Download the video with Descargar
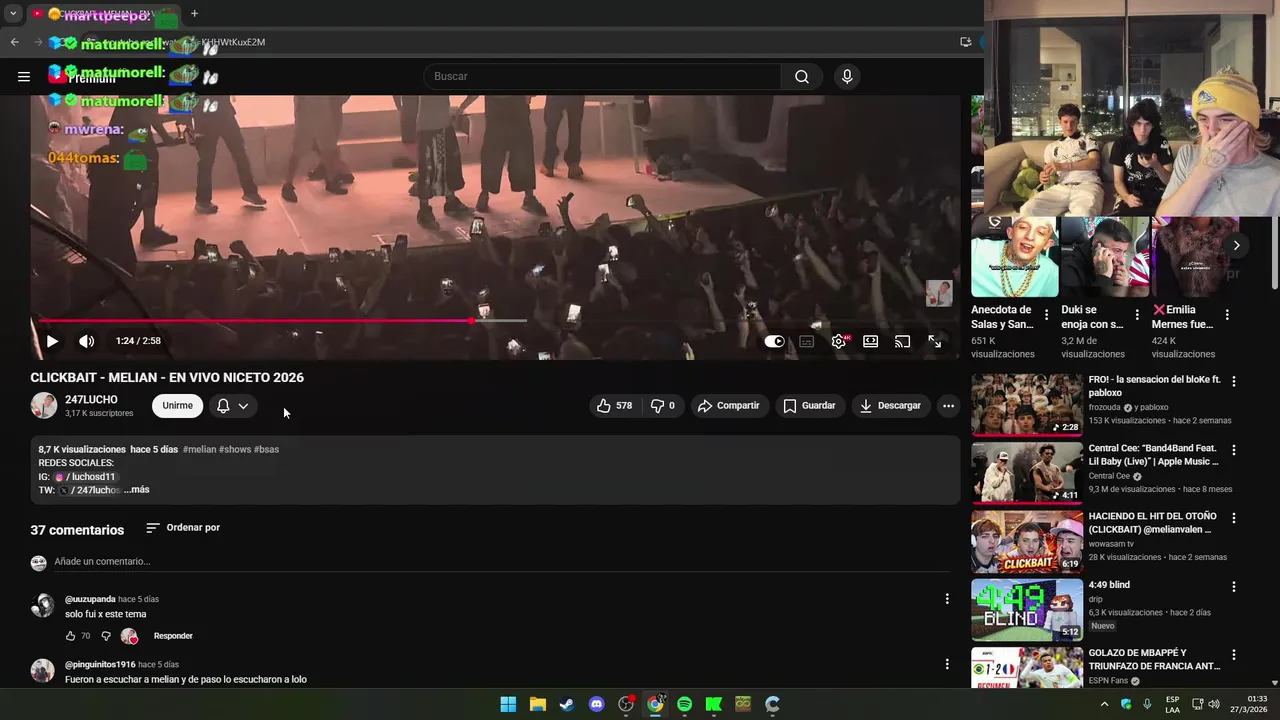This screenshot has width=1280, height=720. (x=890, y=405)
